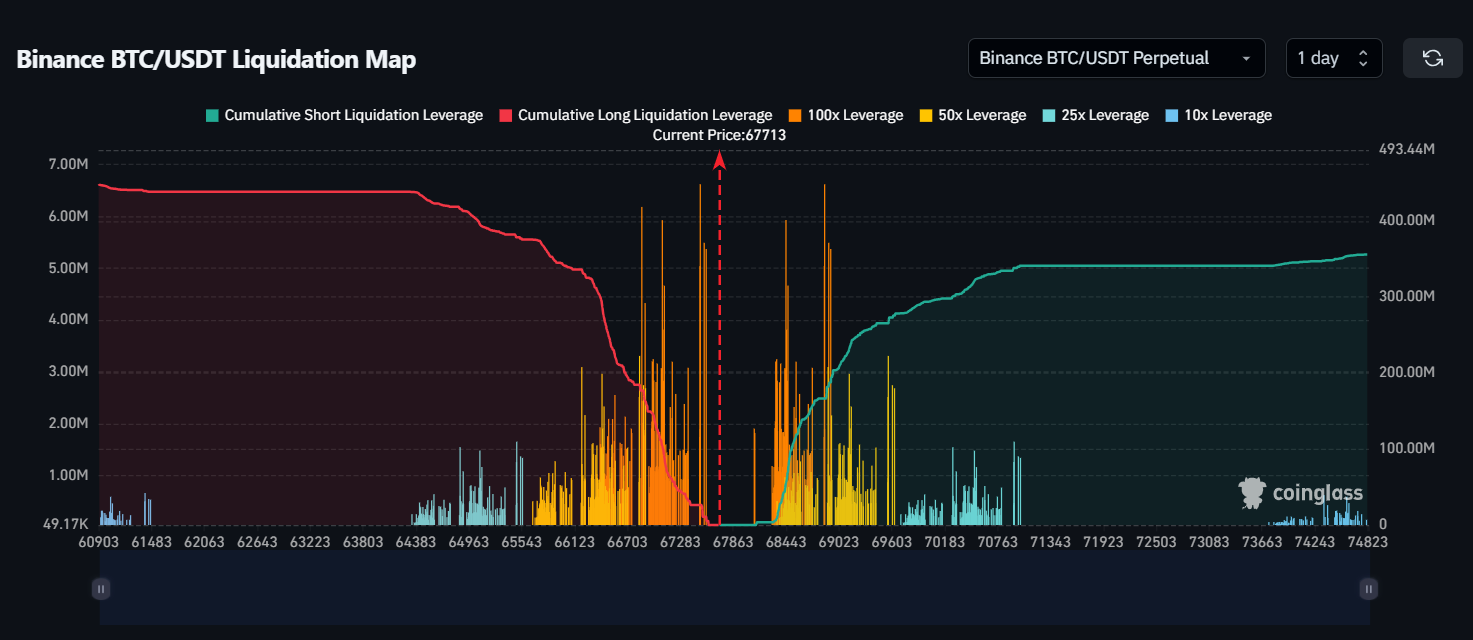
Task: Open the Binance BTC/USDT Perpetual dropdown
Action: 1115,57
